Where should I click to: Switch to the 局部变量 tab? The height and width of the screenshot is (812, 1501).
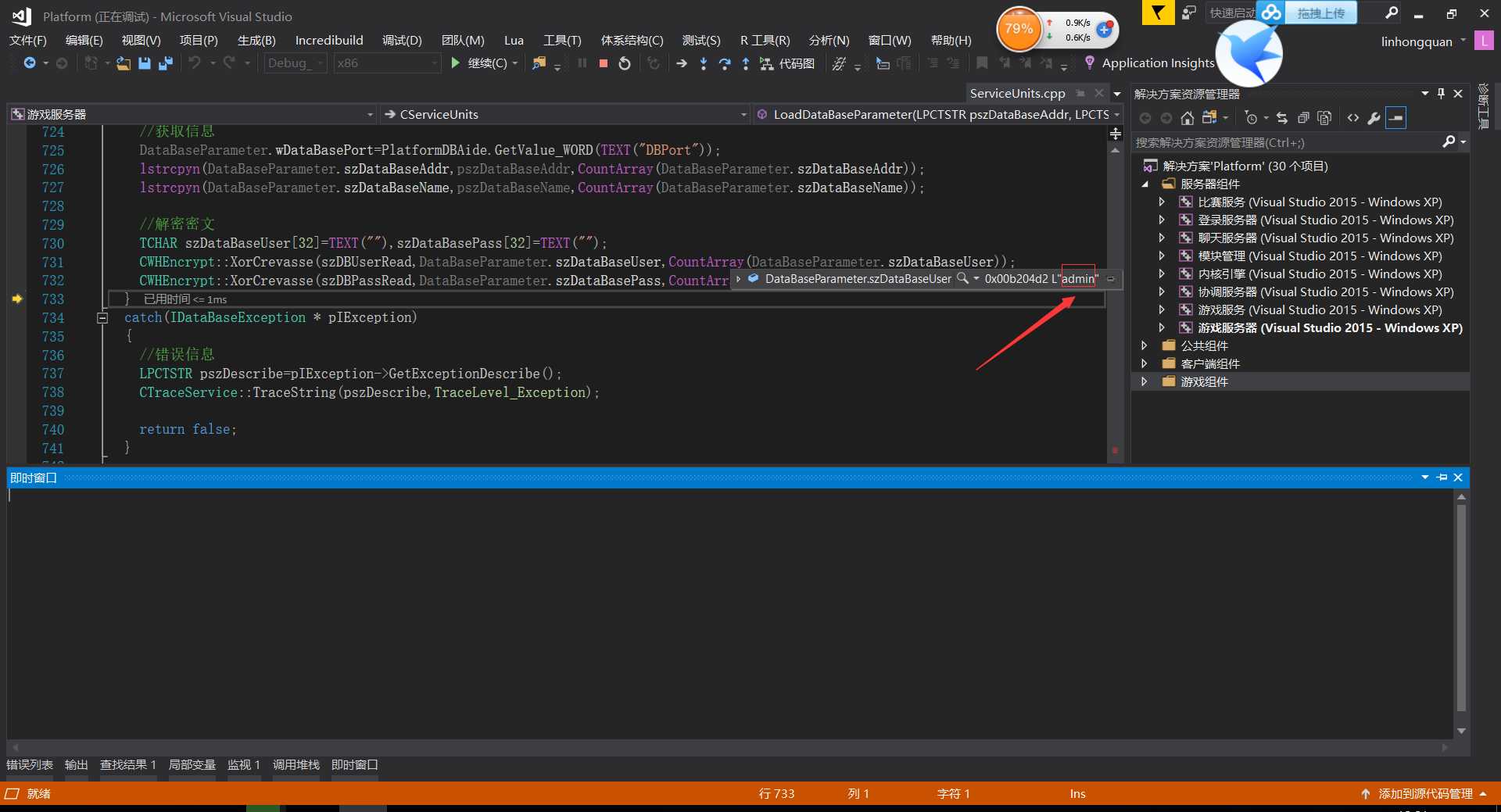(192, 765)
